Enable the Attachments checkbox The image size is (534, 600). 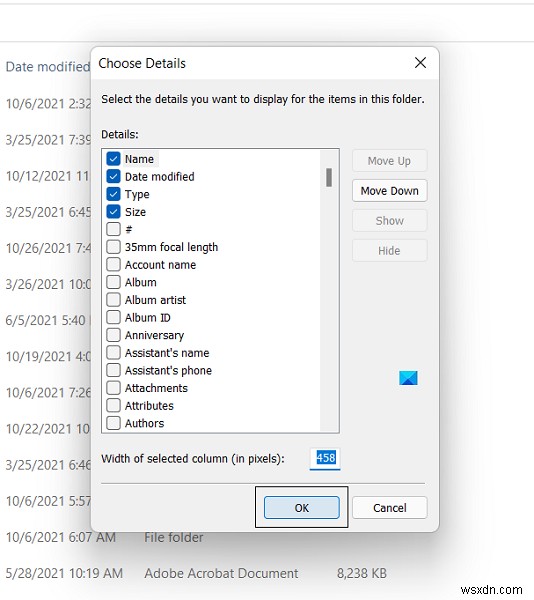113,387
